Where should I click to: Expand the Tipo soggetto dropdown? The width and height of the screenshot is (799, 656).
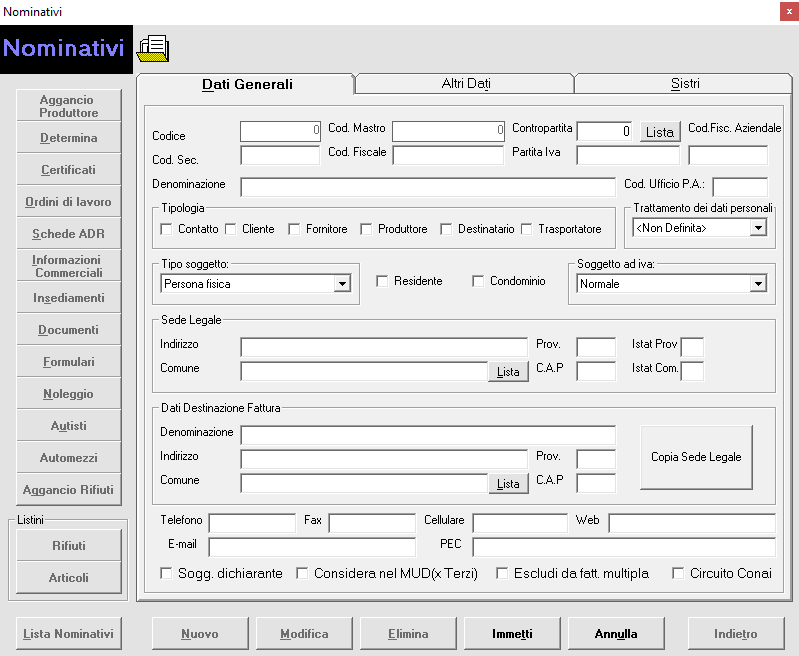click(x=342, y=283)
